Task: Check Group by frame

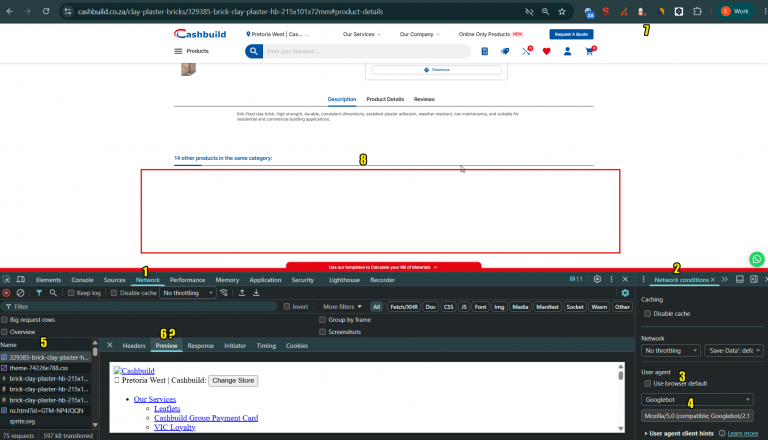Action: (322, 319)
